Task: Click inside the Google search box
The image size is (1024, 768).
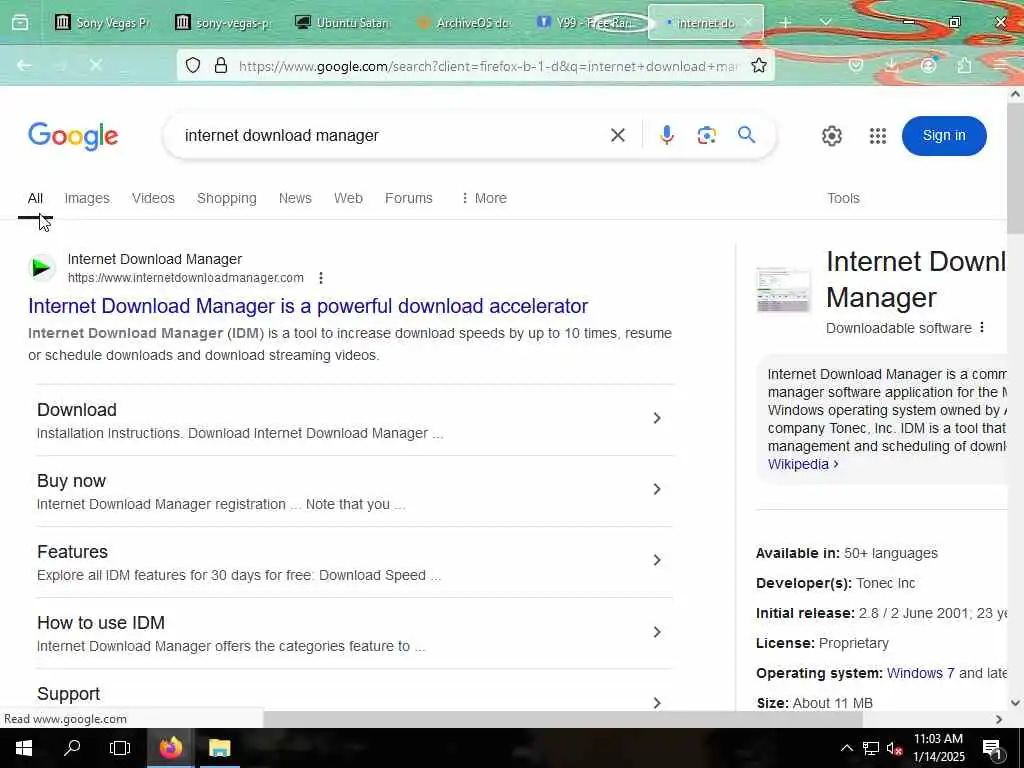Action: tap(392, 135)
